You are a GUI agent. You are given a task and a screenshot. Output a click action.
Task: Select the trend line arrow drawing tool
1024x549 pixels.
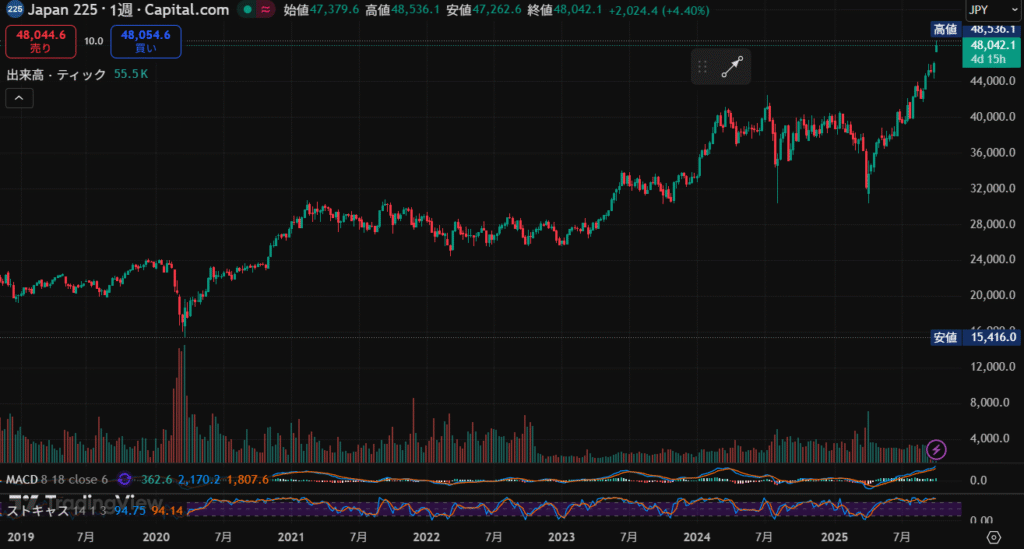click(734, 67)
